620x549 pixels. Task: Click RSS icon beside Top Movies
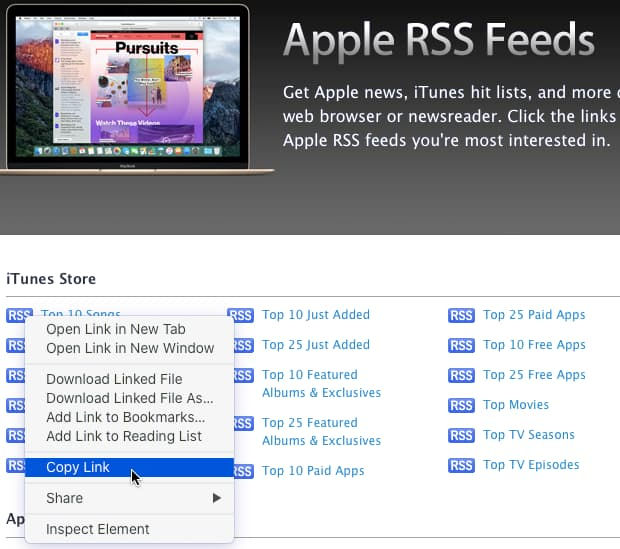(x=461, y=406)
